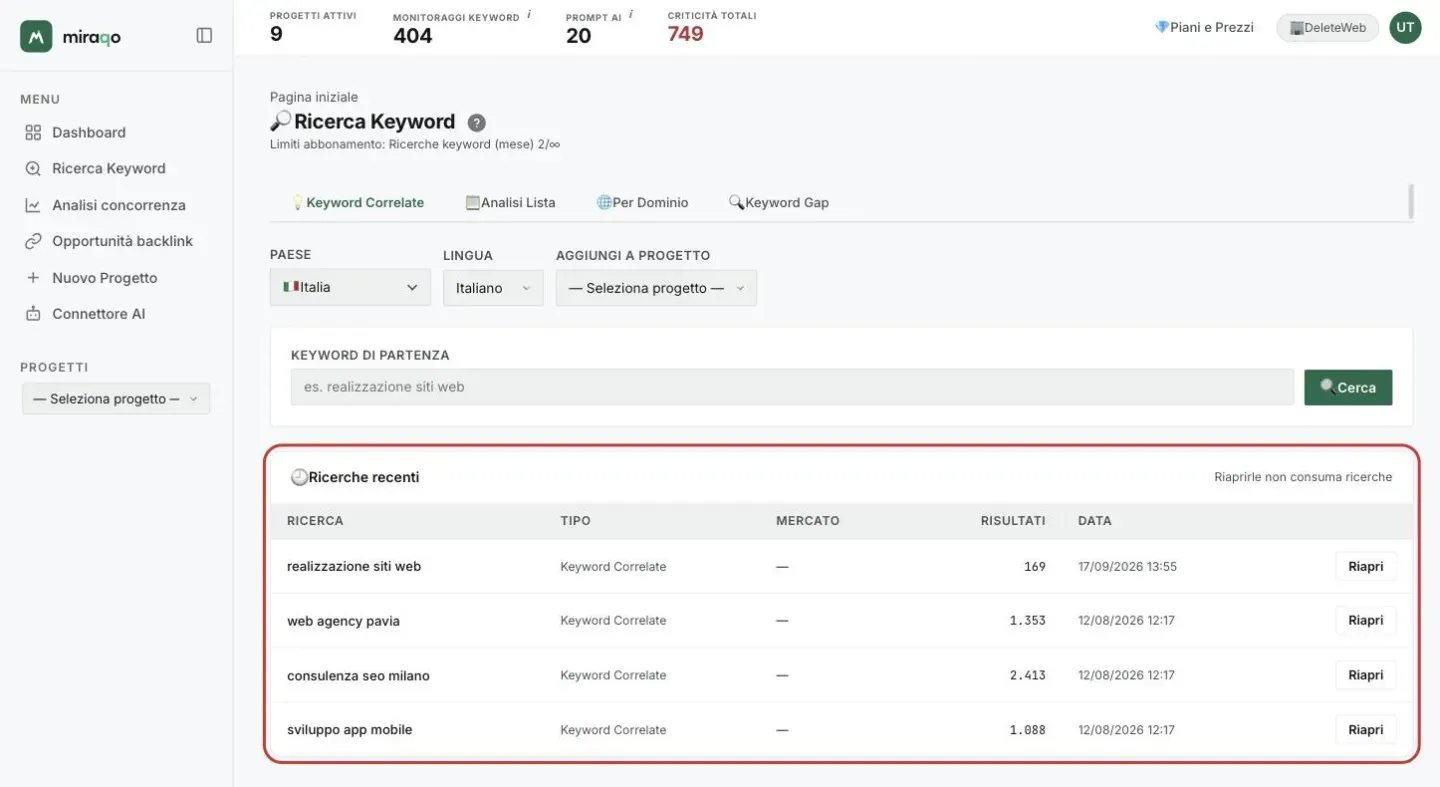The image size is (1440, 787).
Task: Switch to the Keyword Correlate tab
Action: pos(357,203)
